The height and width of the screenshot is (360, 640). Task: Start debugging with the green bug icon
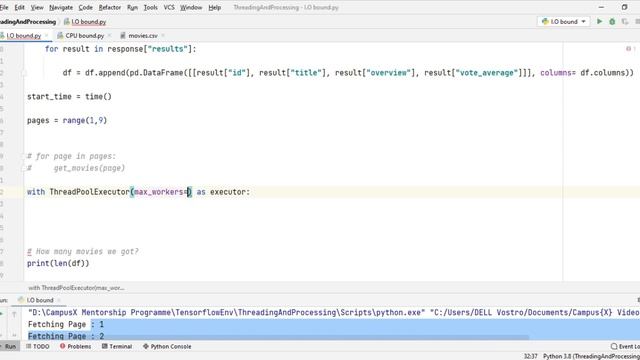[x=612, y=21]
